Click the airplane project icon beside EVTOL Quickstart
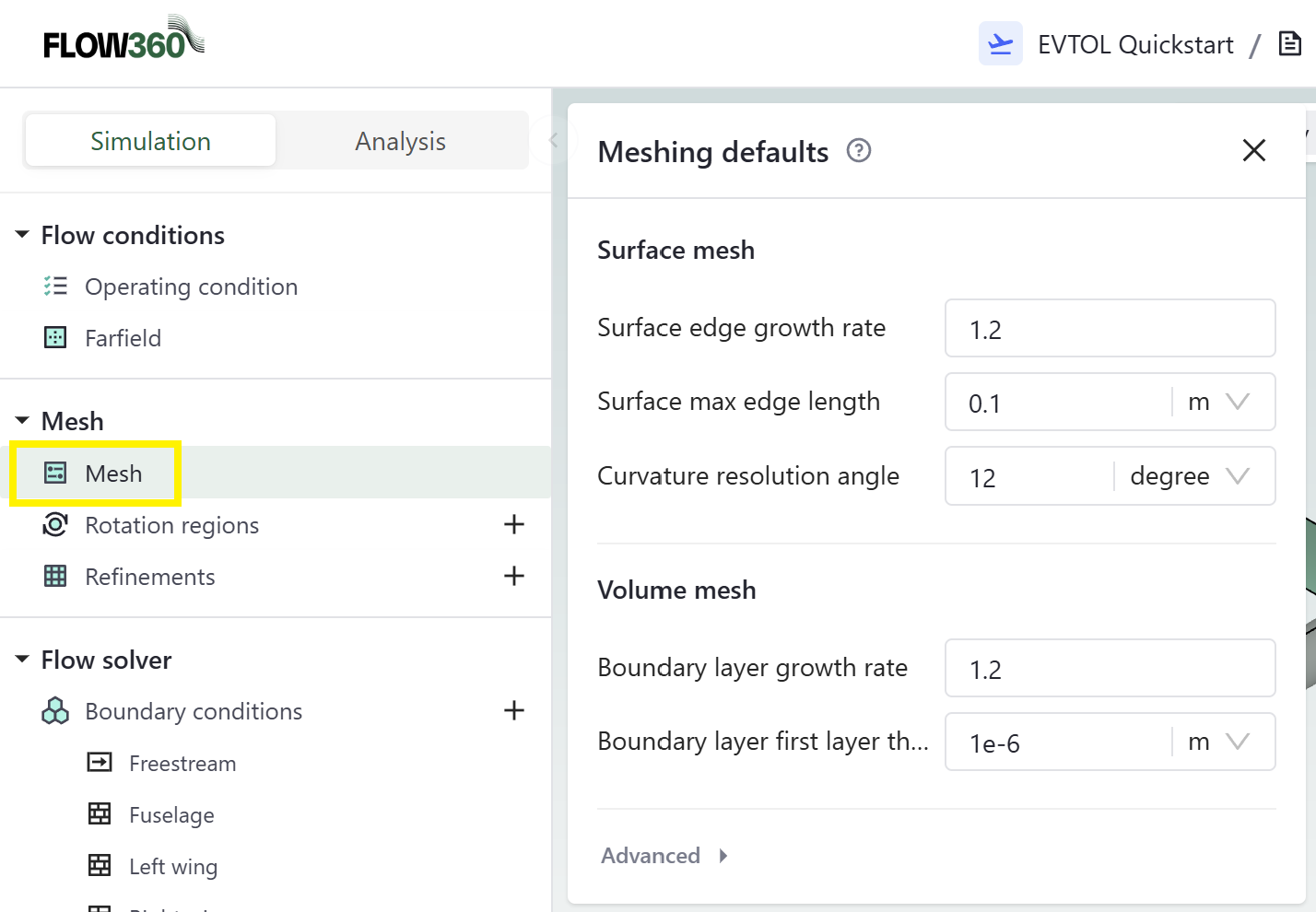 coord(1000,44)
